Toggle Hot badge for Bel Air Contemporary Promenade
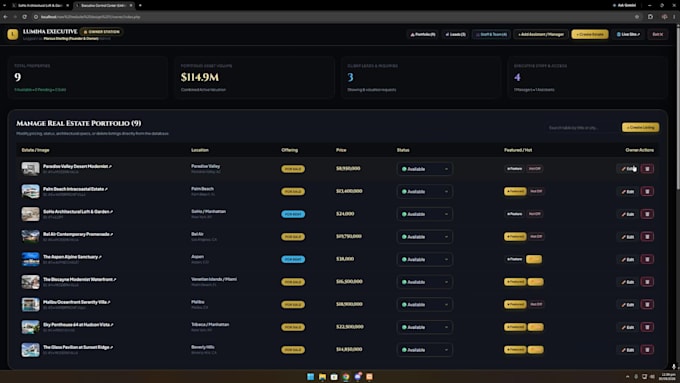 (x=536, y=236)
